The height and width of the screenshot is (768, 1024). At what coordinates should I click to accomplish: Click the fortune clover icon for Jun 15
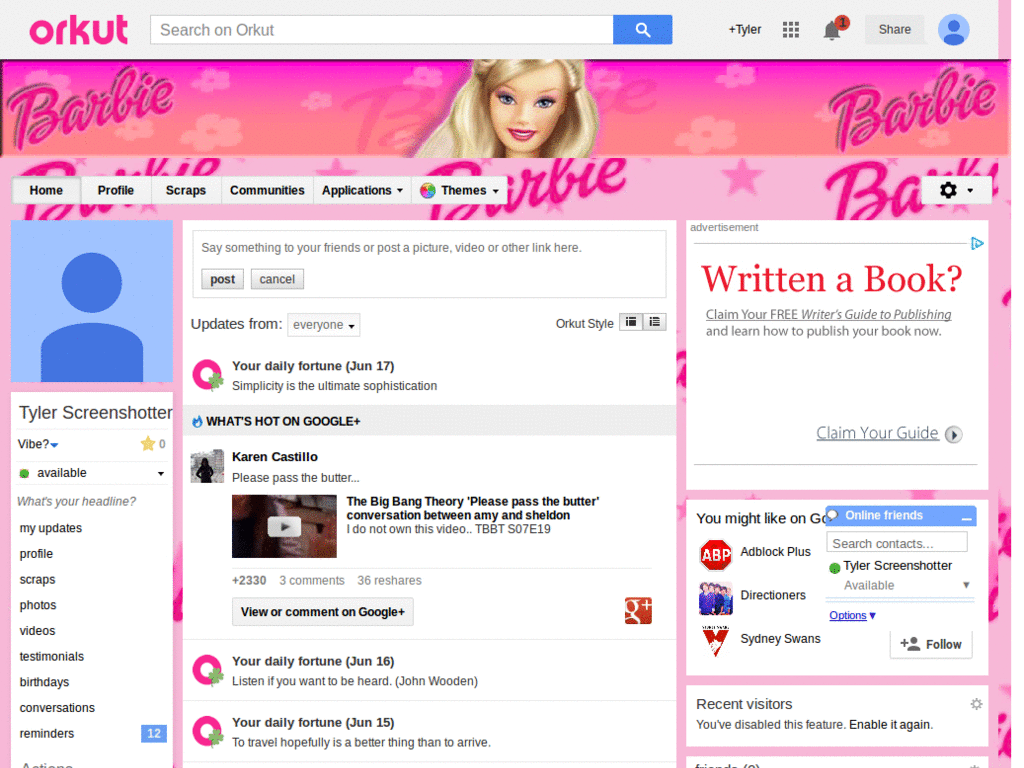pos(208,732)
